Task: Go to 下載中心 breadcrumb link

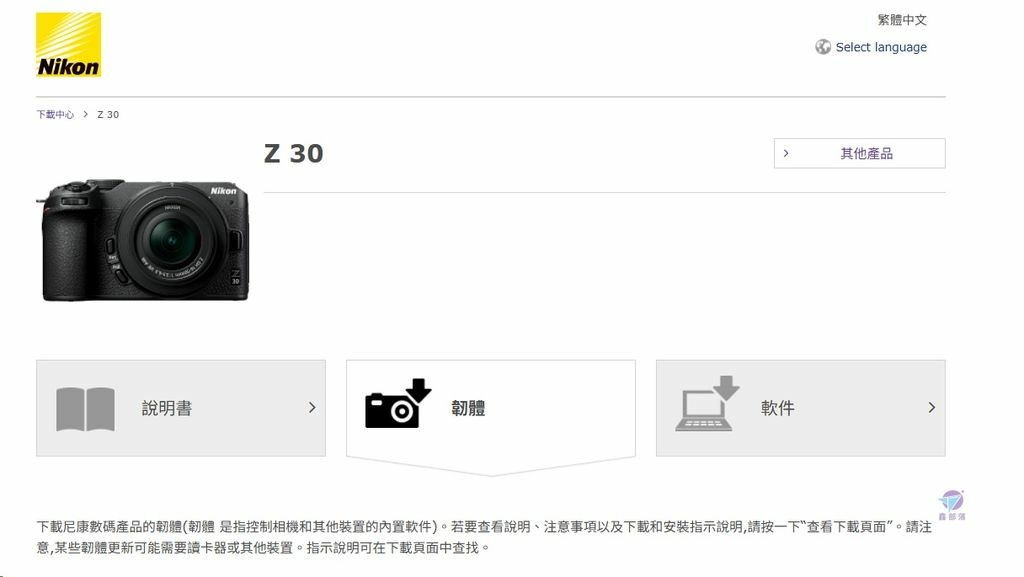Action: (x=56, y=114)
